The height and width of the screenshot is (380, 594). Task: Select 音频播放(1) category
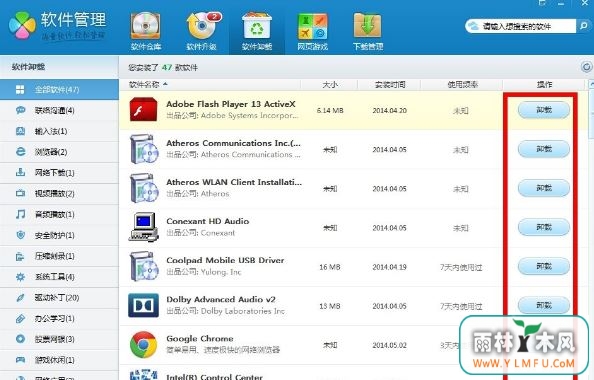pyautogui.click(x=59, y=214)
